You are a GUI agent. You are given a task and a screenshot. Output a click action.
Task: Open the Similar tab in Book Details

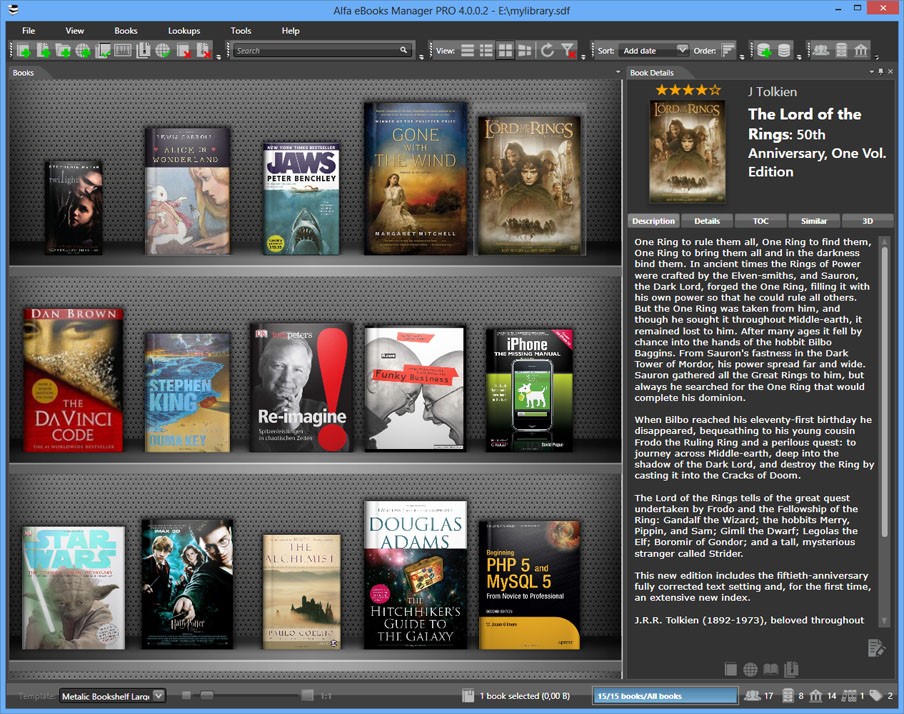(x=814, y=221)
